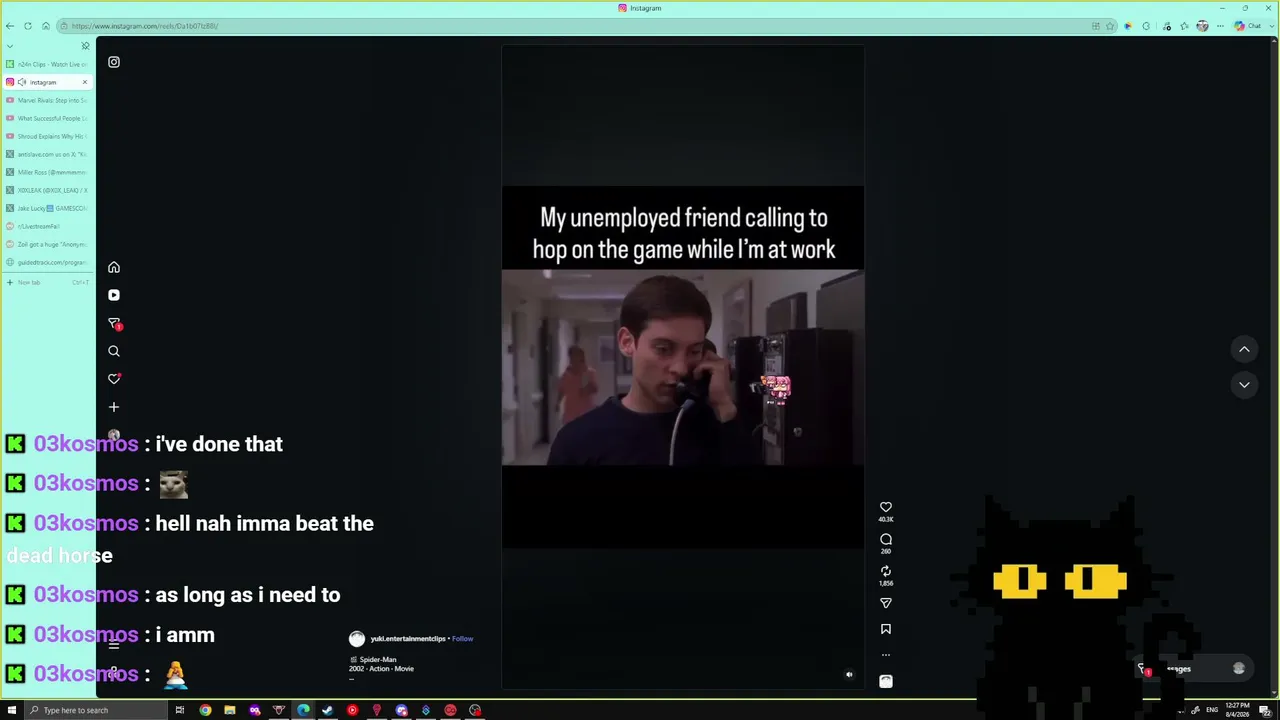The width and height of the screenshot is (1280, 720).
Task: Open the reel's audio thumbnail
Action: [x=886, y=681]
